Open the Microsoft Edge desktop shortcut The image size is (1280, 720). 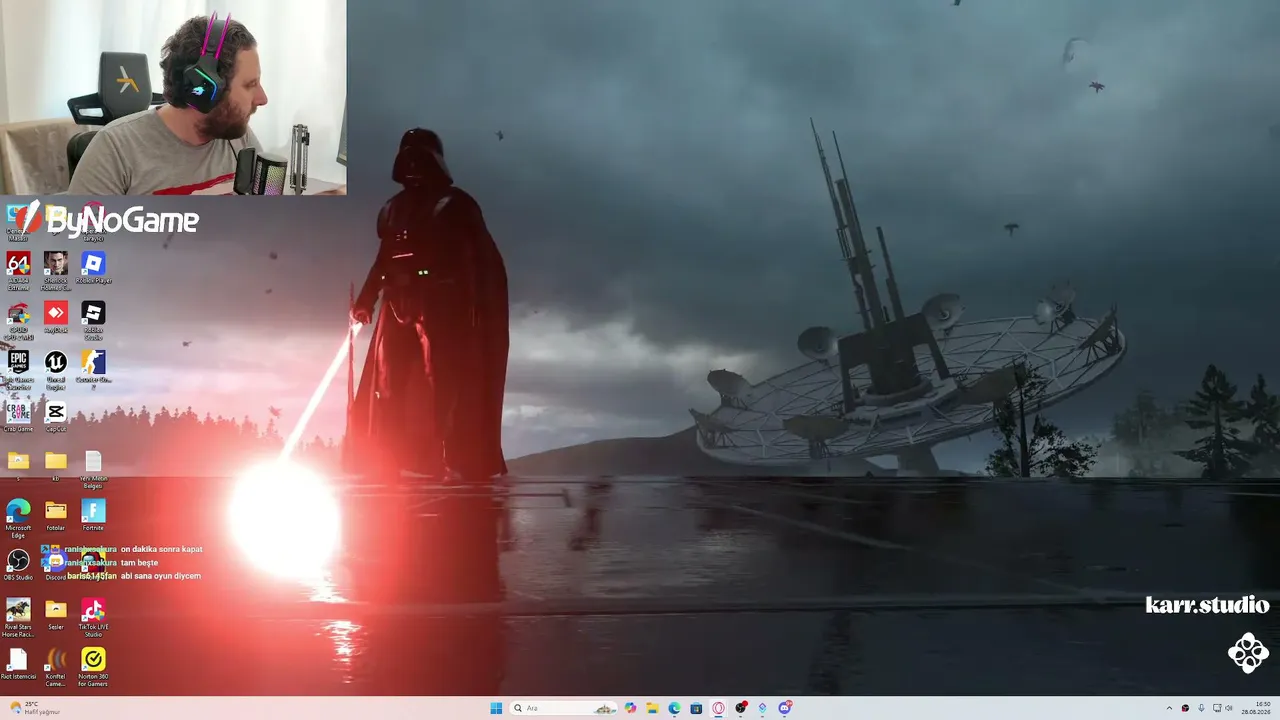[x=18, y=517]
